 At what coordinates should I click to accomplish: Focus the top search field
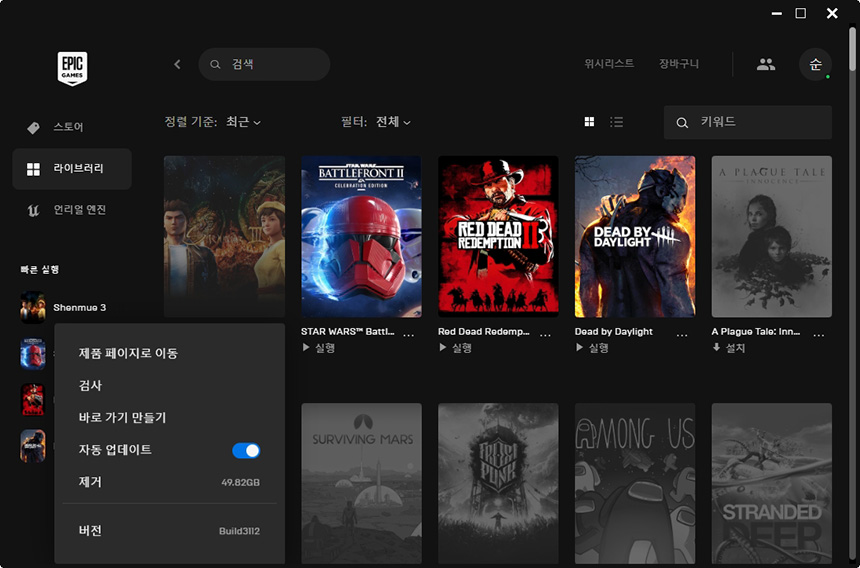[x=264, y=64]
